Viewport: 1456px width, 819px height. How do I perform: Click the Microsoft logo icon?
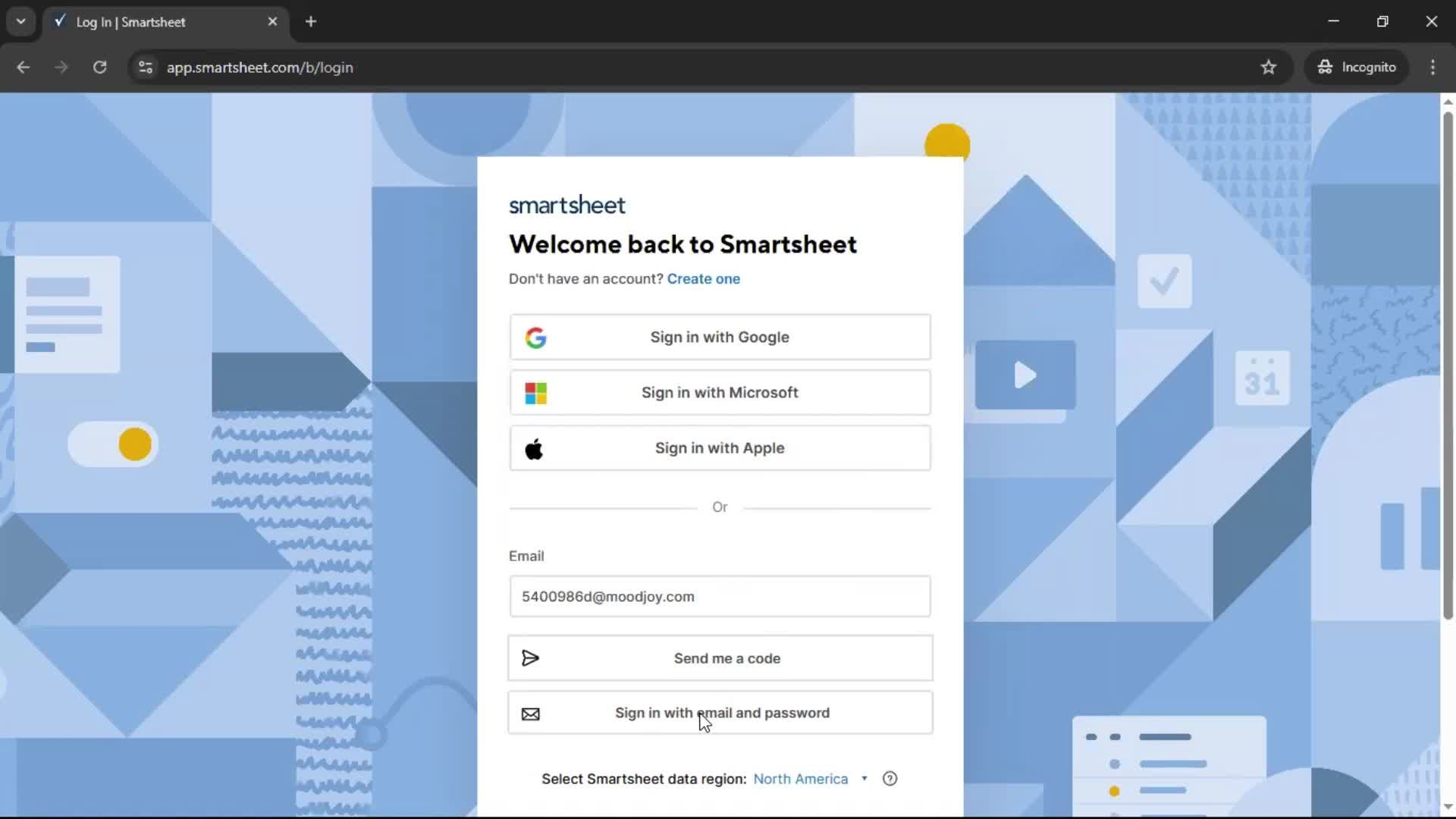[x=535, y=393]
